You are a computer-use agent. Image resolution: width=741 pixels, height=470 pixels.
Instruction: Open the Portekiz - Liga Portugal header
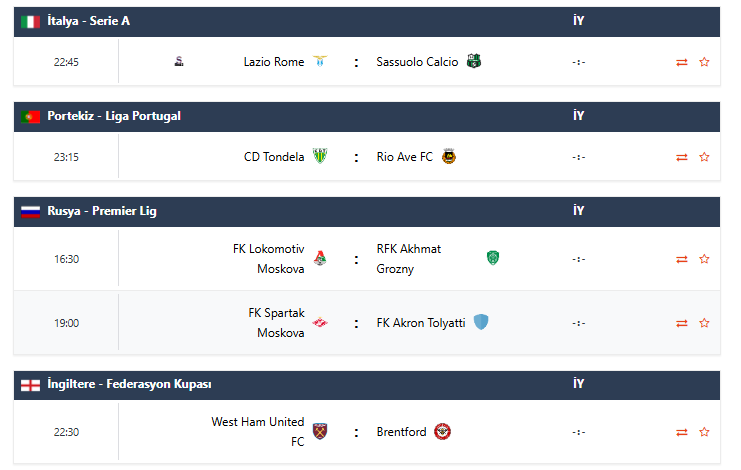pos(113,116)
